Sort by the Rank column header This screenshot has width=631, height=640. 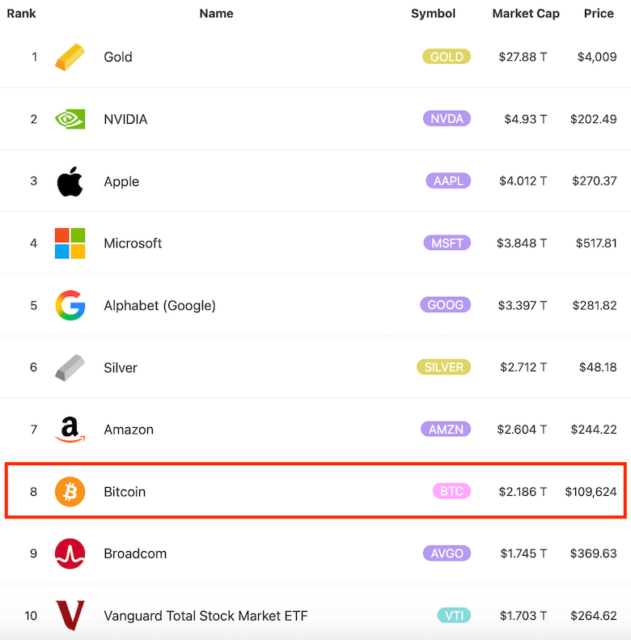pyautogui.click(x=21, y=14)
